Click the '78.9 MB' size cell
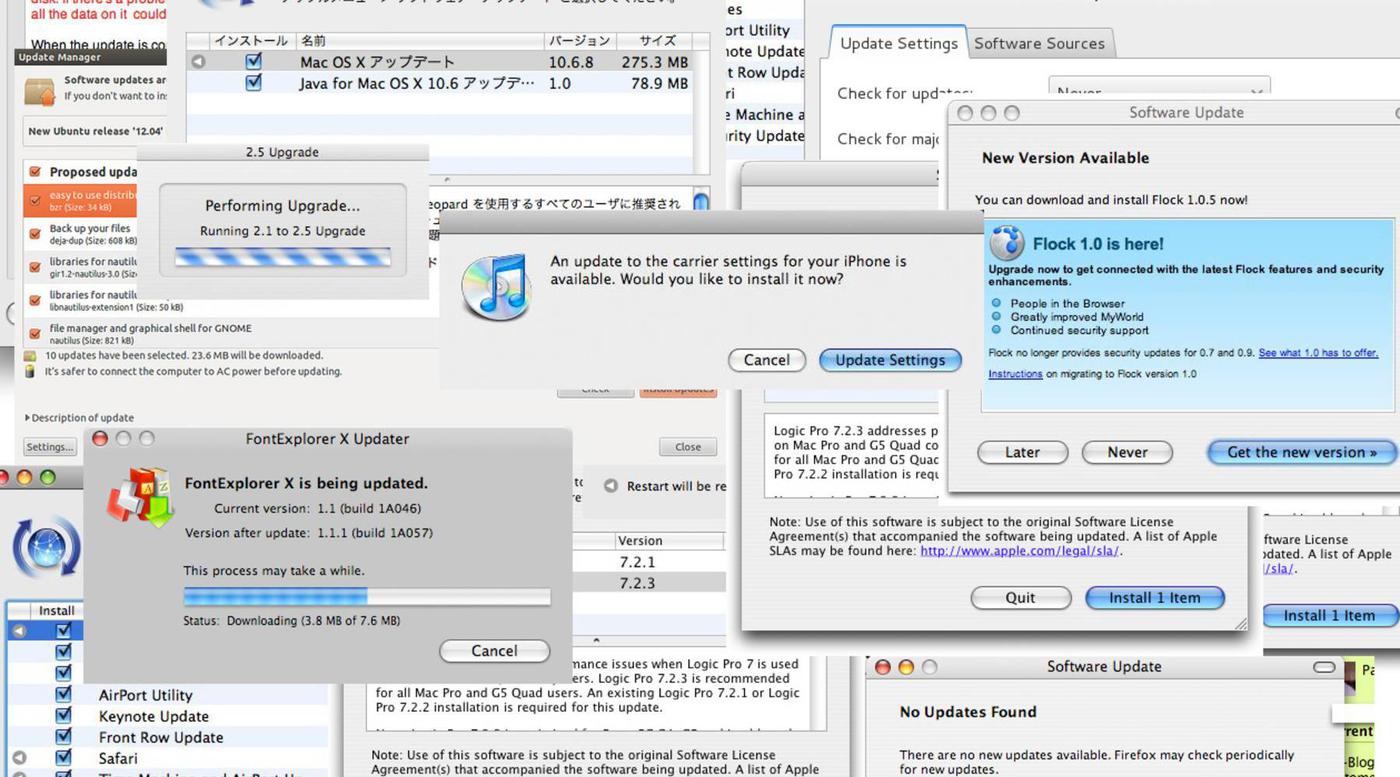The height and width of the screenshot is (777, 1400). [659, 83]
